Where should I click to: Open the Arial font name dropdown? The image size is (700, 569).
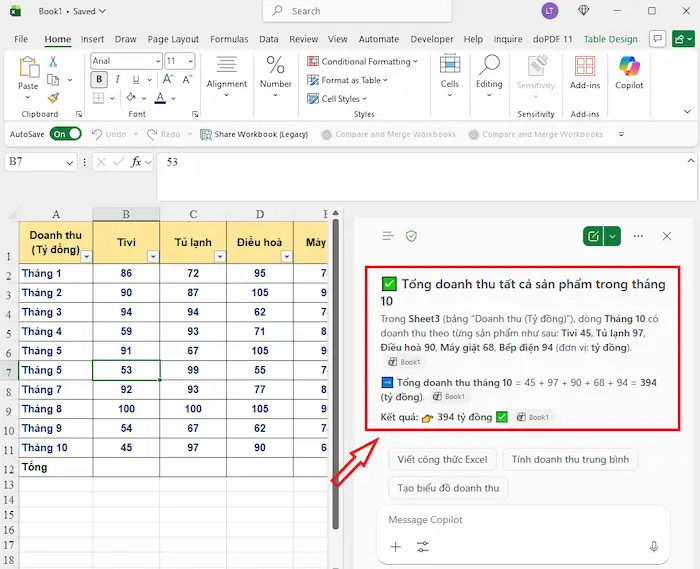[156, 61]
